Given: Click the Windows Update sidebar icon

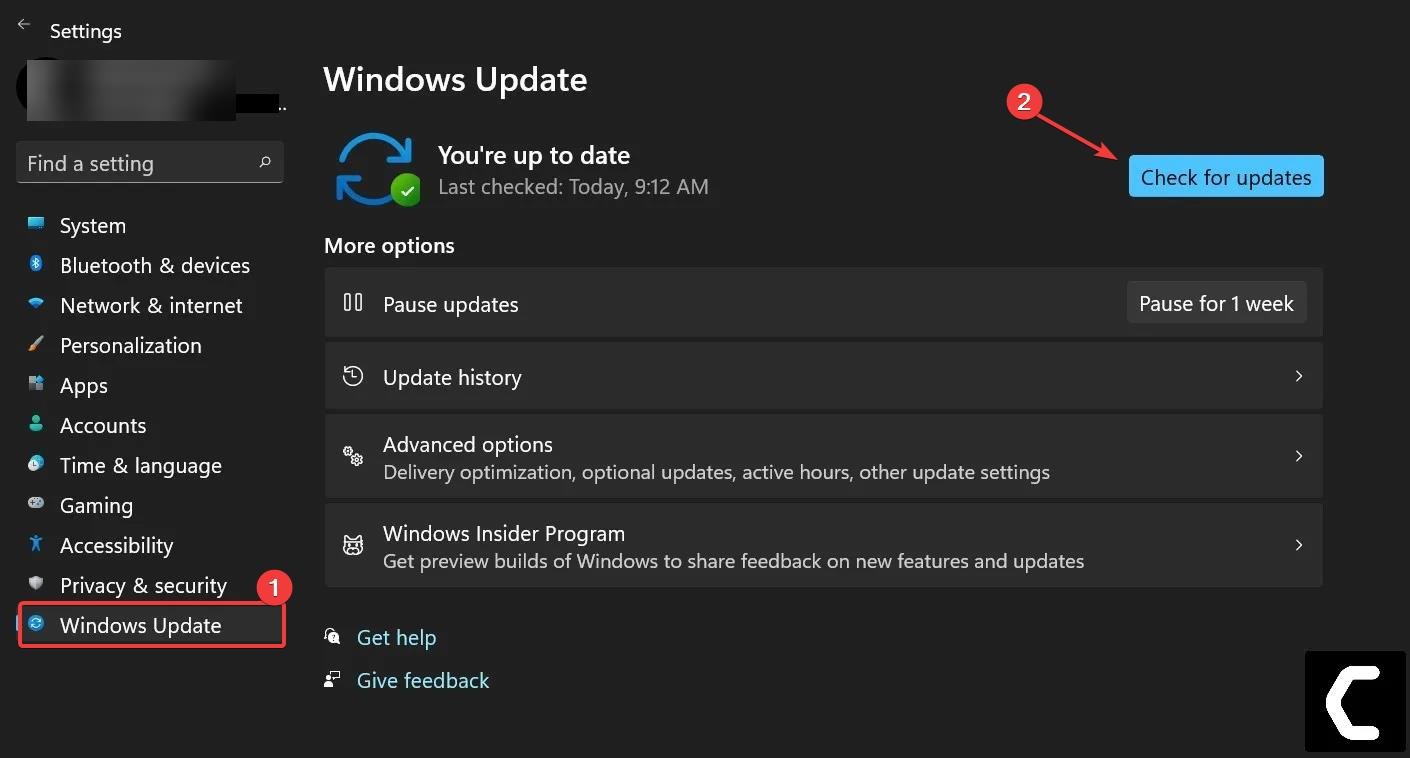Looking at the screenshot, I should 36,624.
